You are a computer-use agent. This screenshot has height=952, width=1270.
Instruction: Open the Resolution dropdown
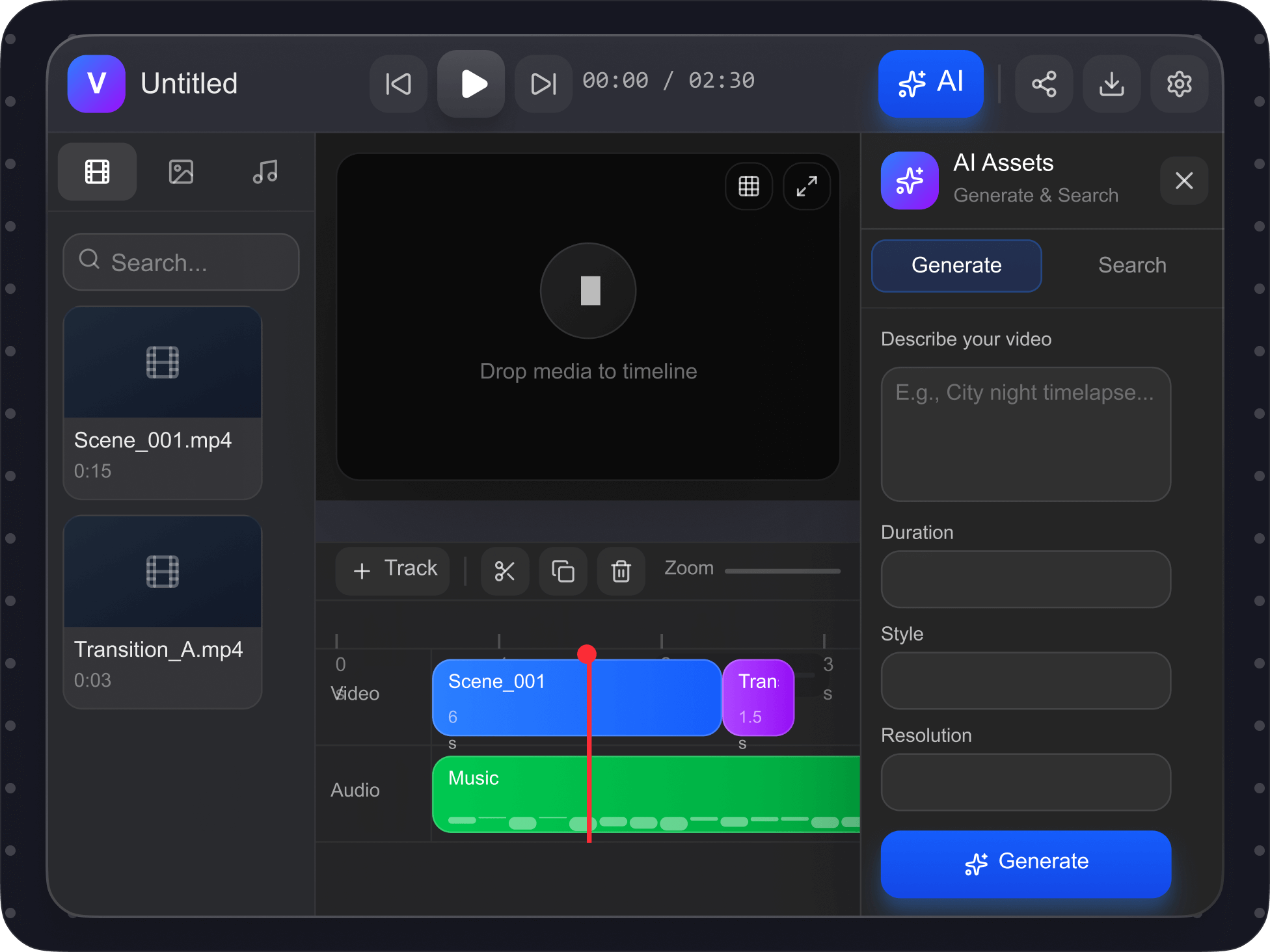point(1025,782)
